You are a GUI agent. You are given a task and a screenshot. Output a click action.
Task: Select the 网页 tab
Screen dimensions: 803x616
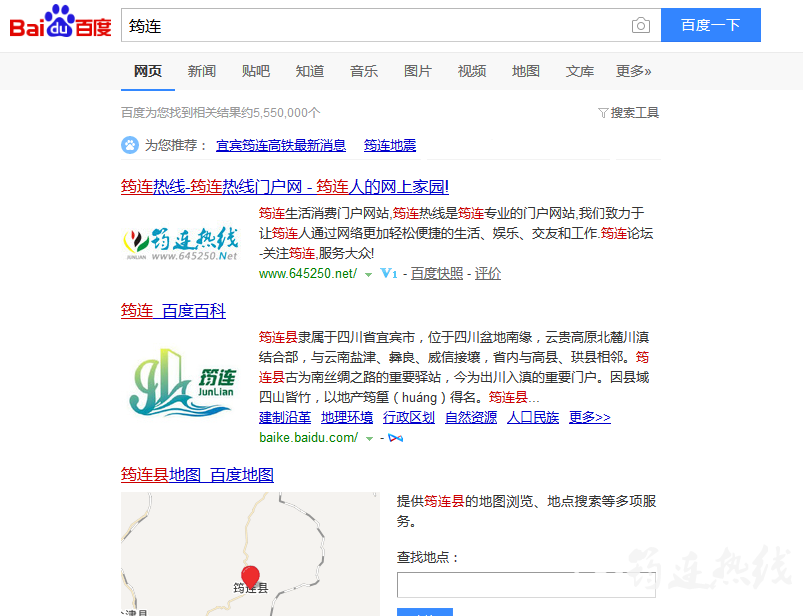[148, 71]
